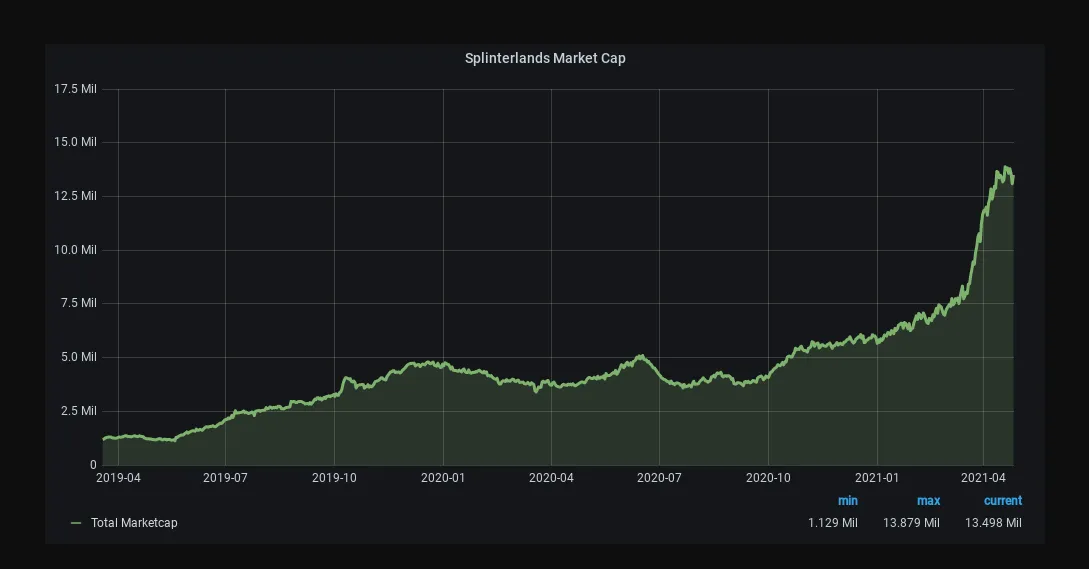The width and height of the screenshot is (1089, 569).
Task: Click the 2020-01 x-axis date label
Action: point(443,478)
